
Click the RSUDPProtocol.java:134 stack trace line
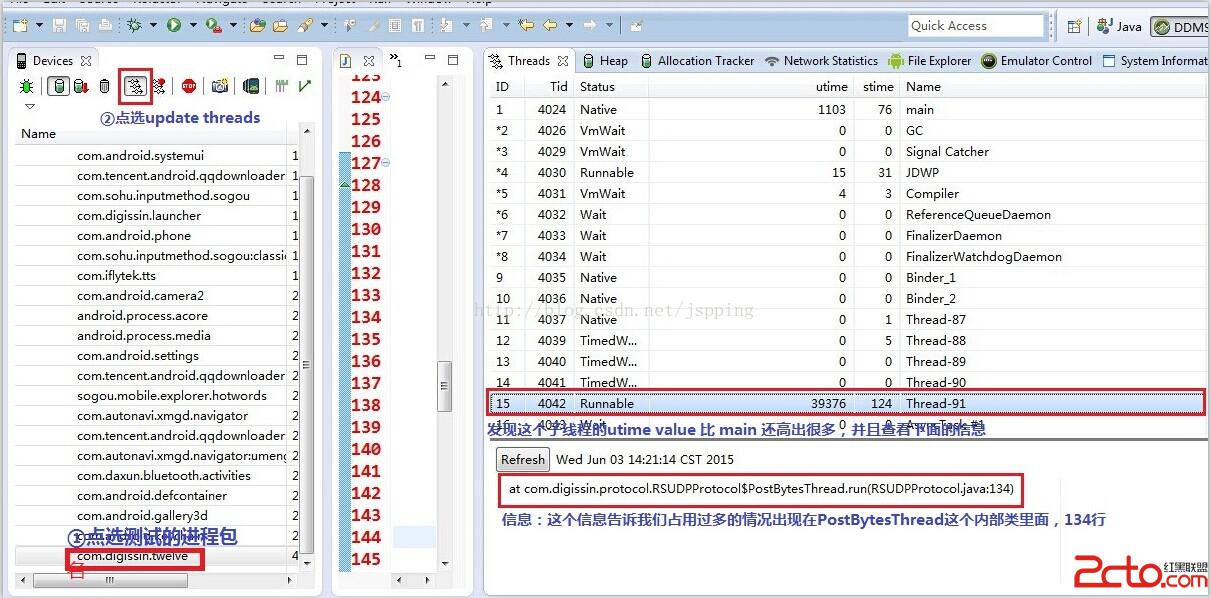(x=761, y=488)
